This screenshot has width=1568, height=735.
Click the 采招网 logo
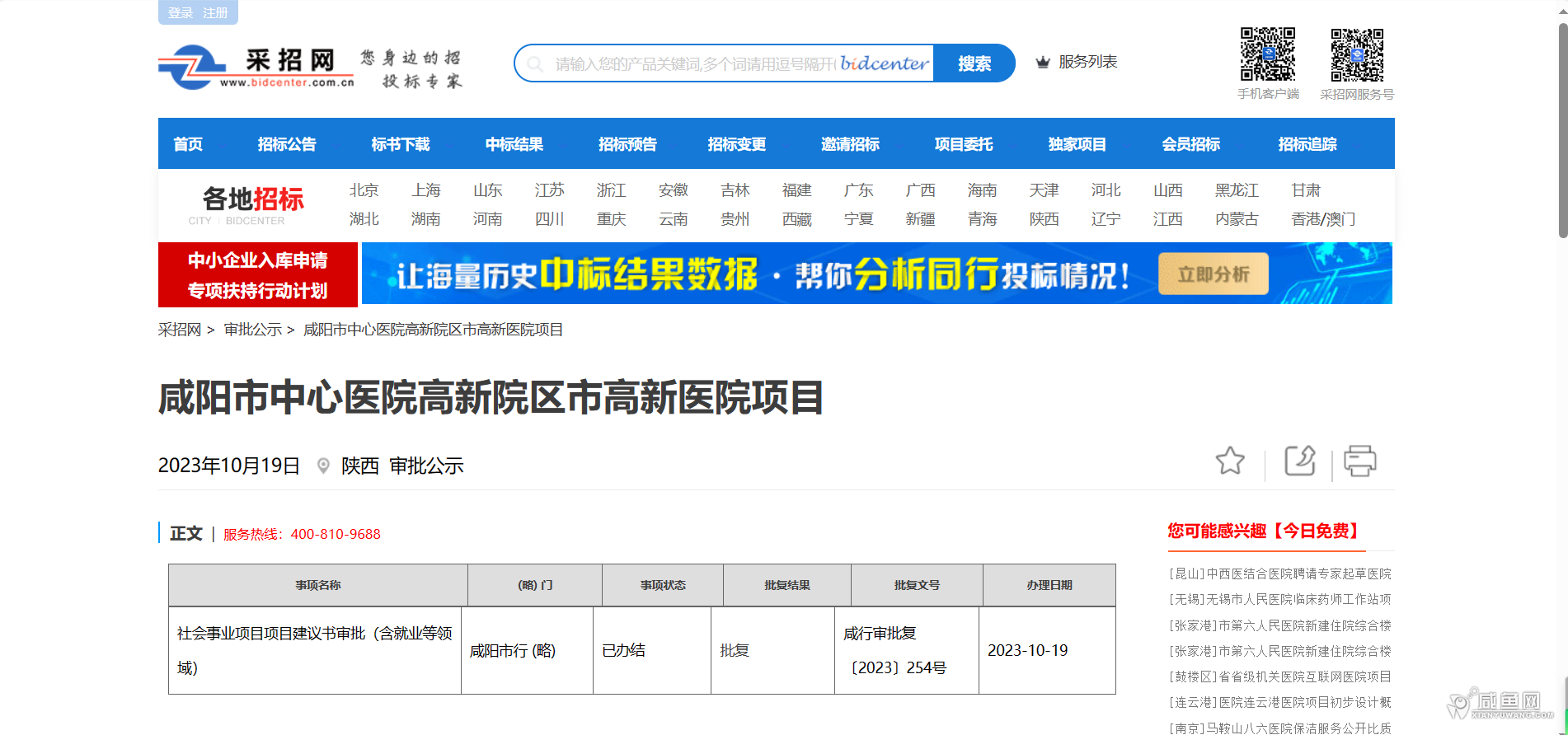click(256, 68)
